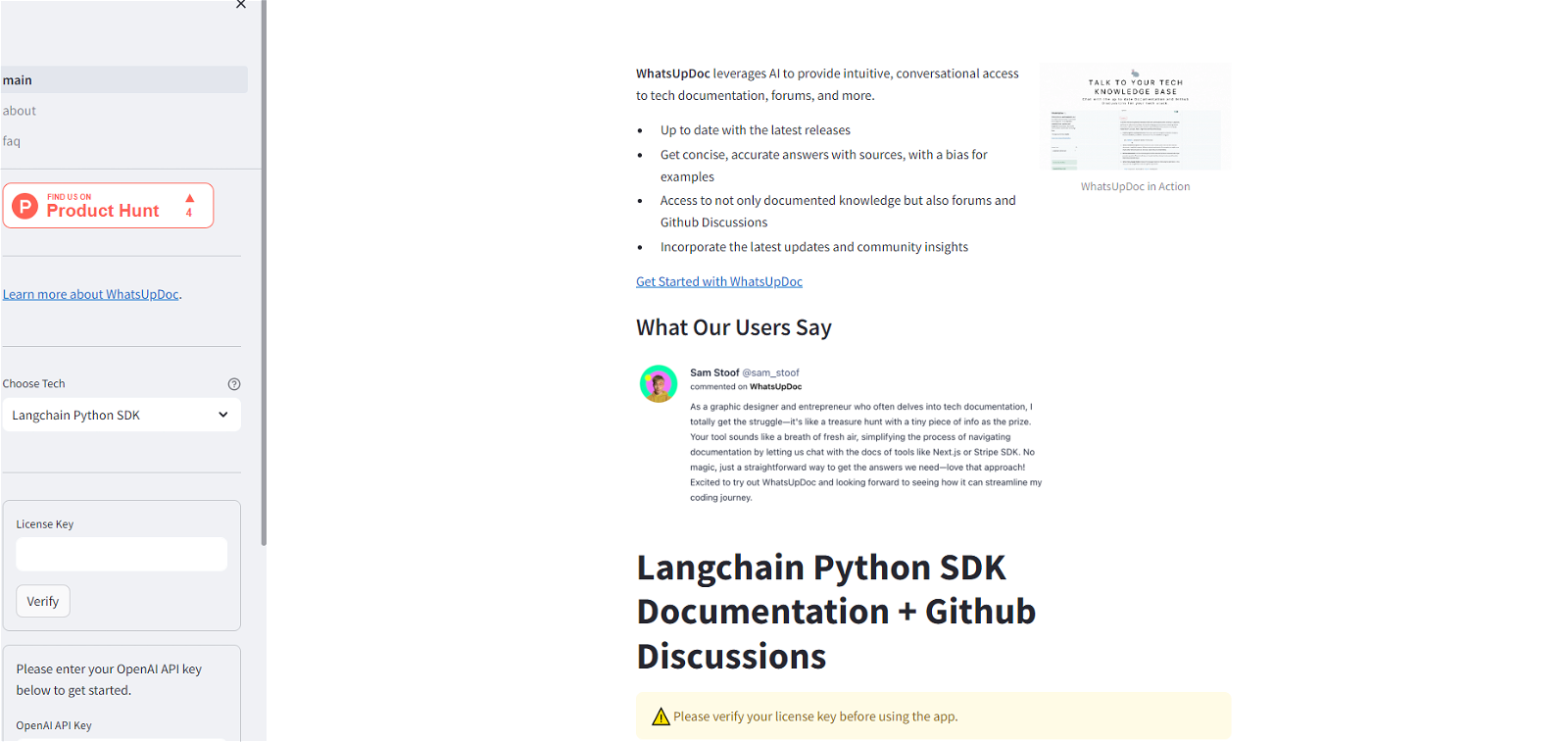
Task: Open Learn more about WhatsUpDoc link
Action: 91,294
